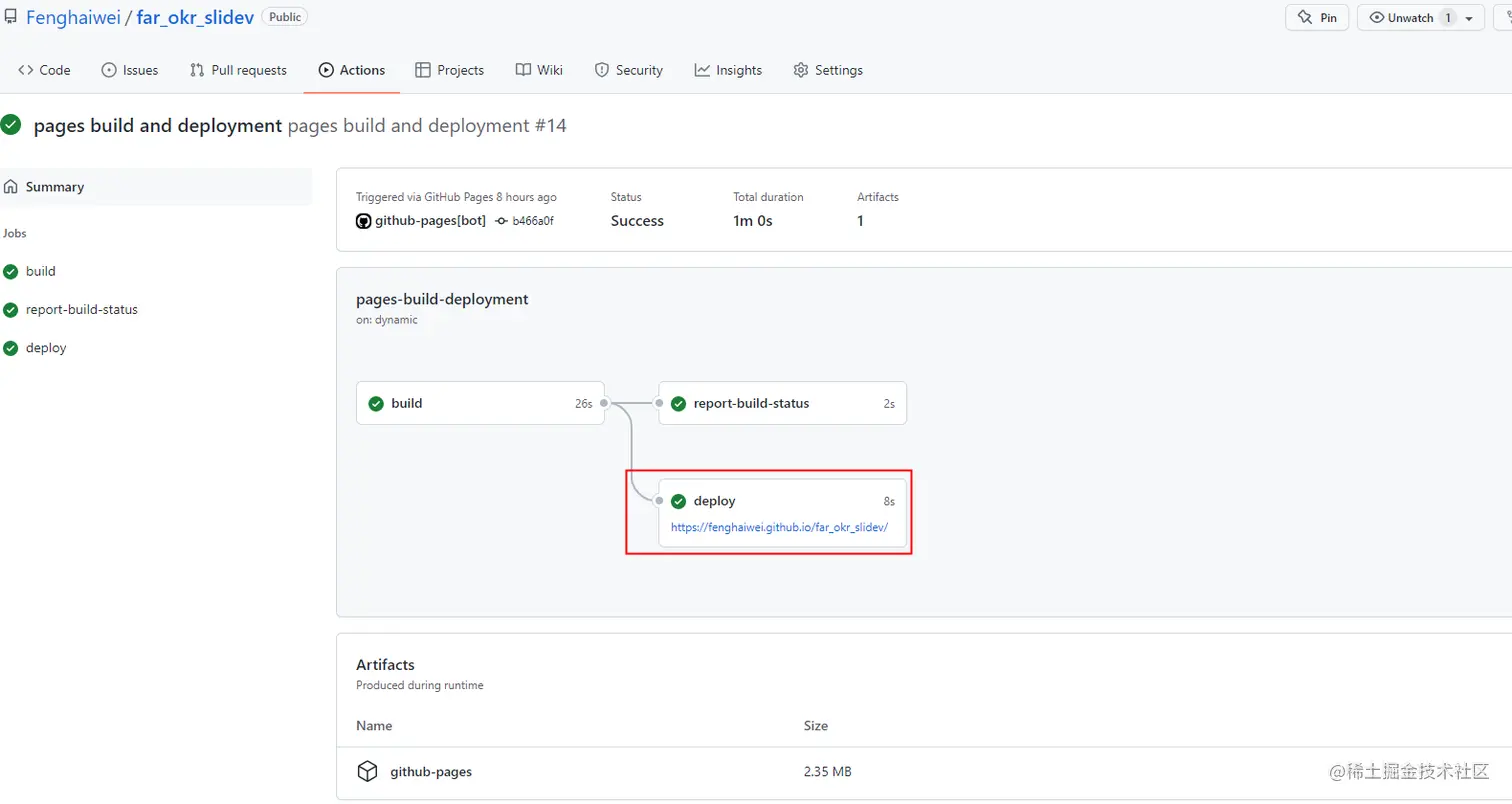Click the Settings tab gear icon
This screenshot has height=804, width=1512.
pos(801,70)
